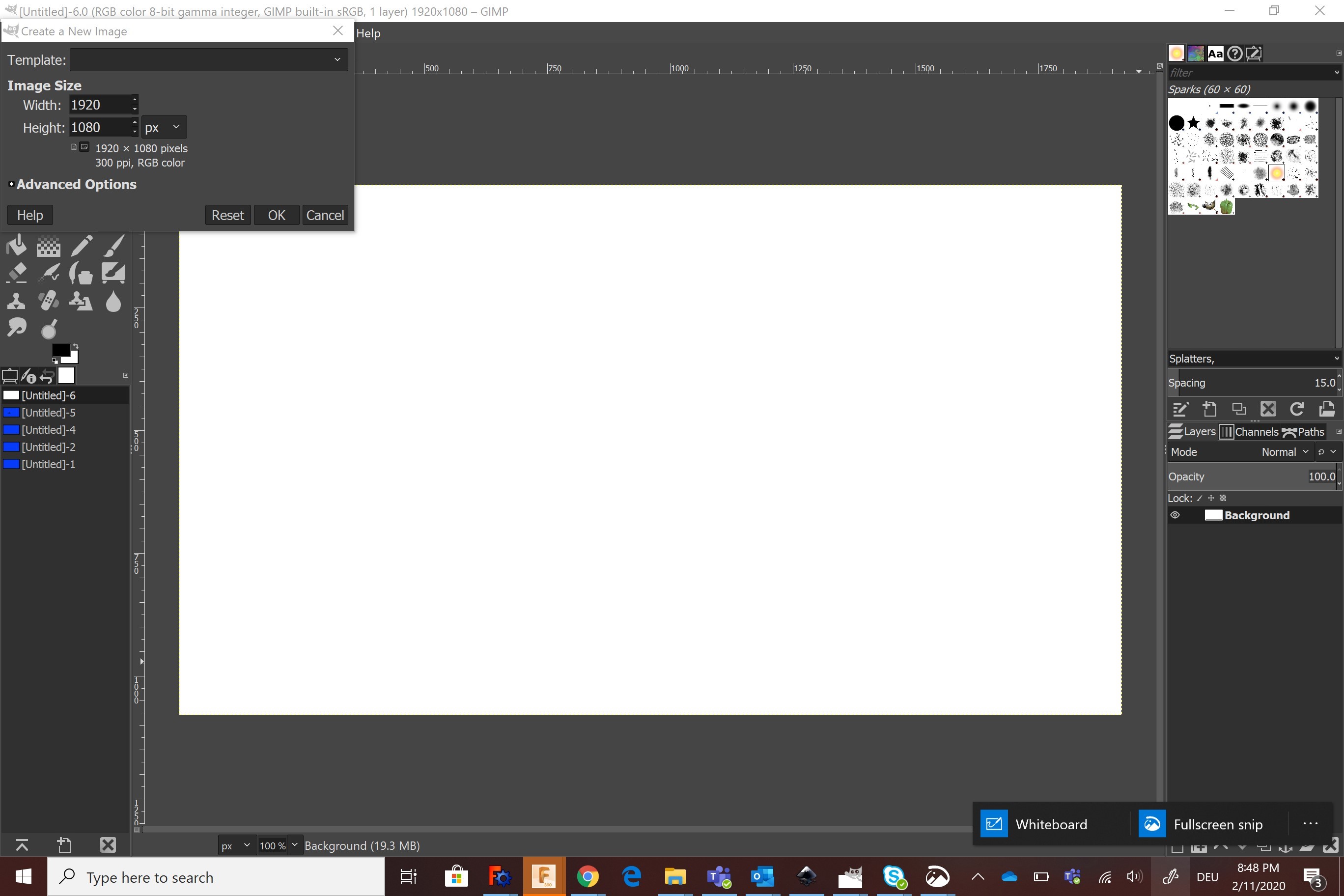Toggle lock pixels paintbrush icon
This screenshot has height=896, width=1344.
point(1200,498)
